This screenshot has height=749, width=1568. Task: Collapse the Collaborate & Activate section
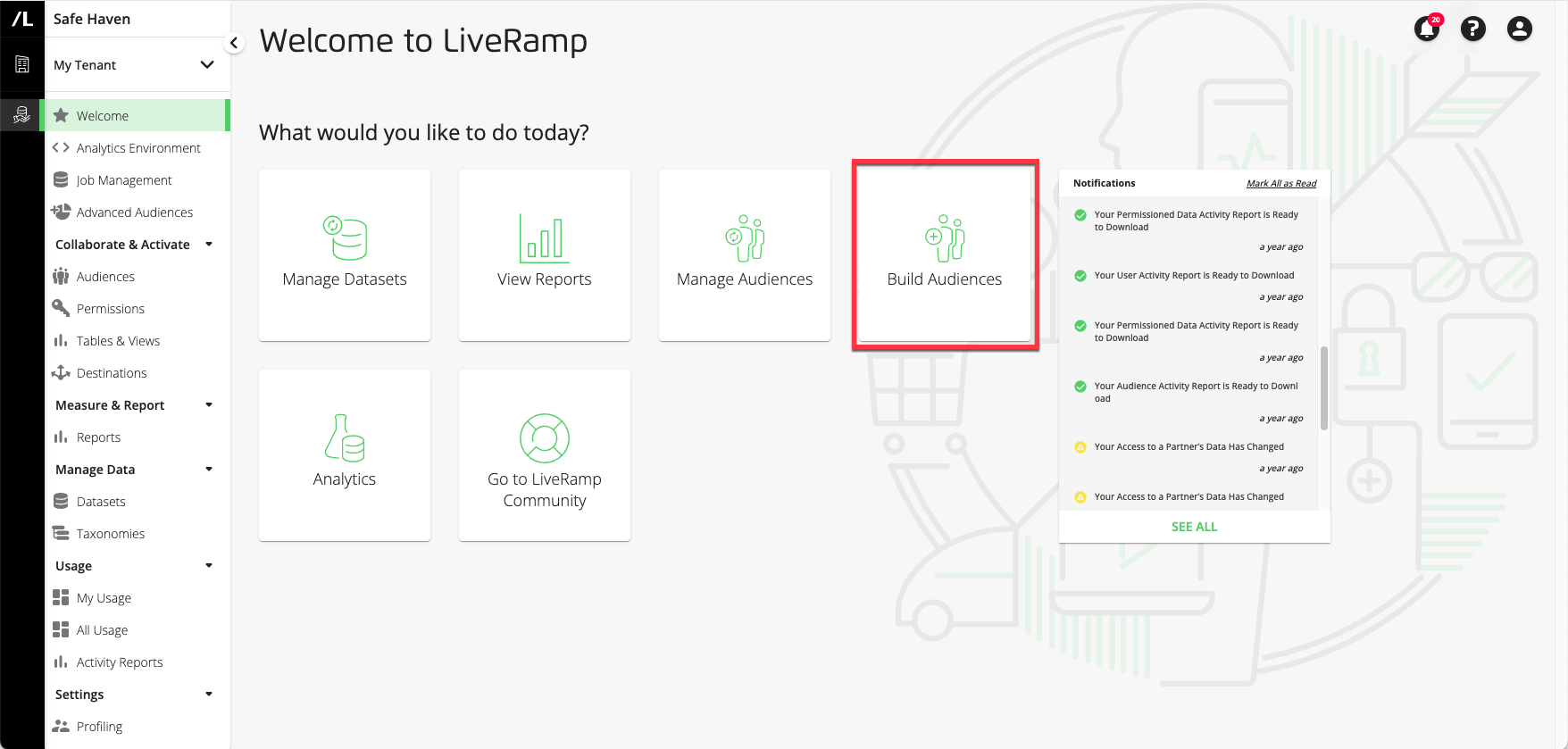(209, 244)
